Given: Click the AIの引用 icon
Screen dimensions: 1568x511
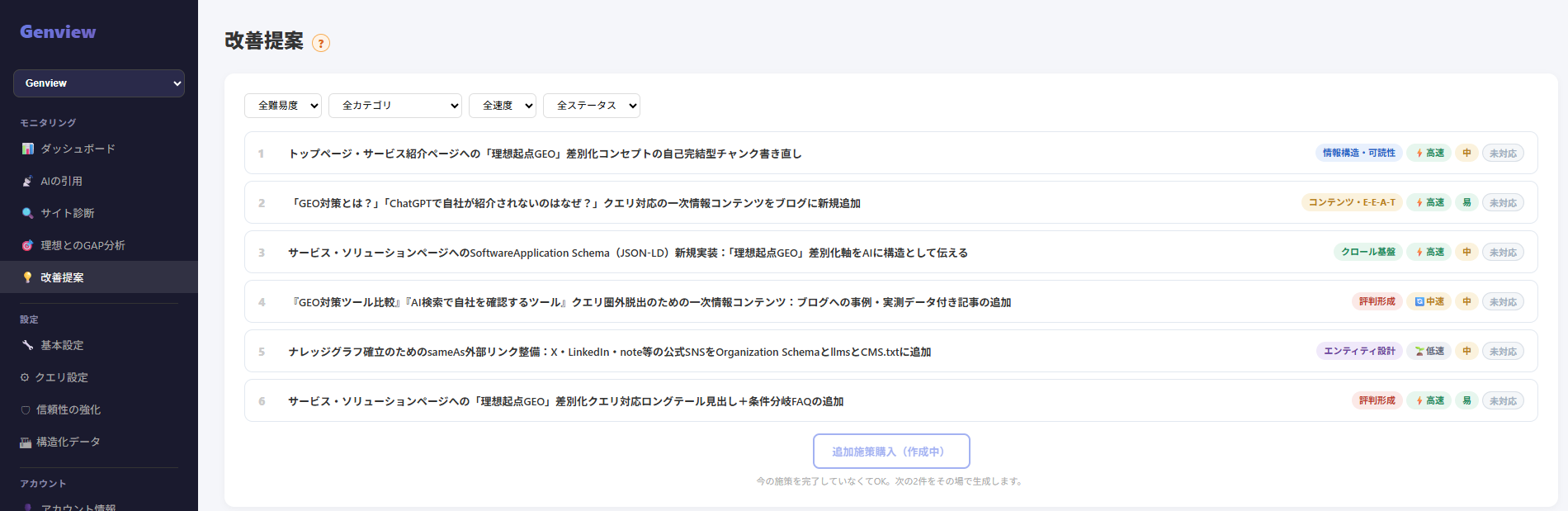Looking at the screenshot, I should pyautogui.click(x=28, y=181).
